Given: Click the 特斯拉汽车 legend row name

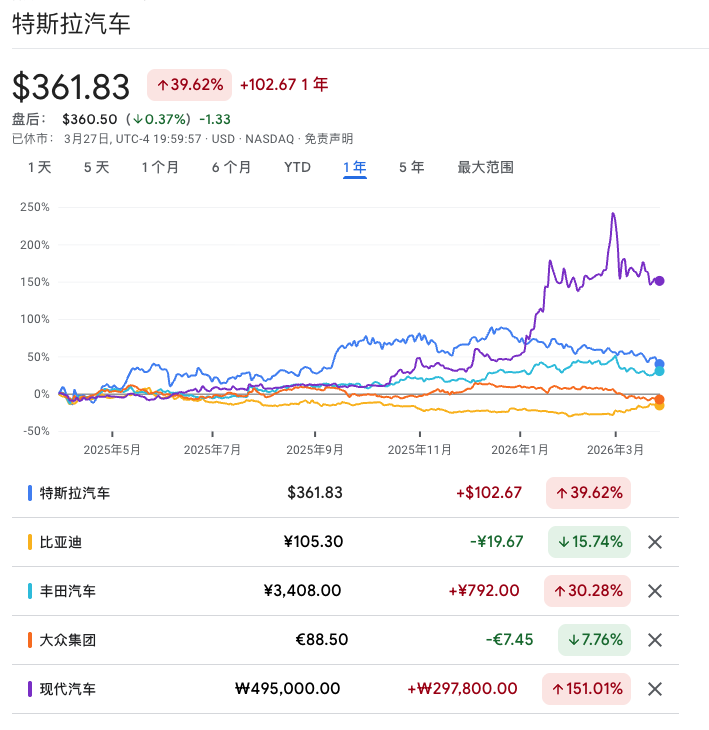Looking at the screenshot, I should [75, 493].
